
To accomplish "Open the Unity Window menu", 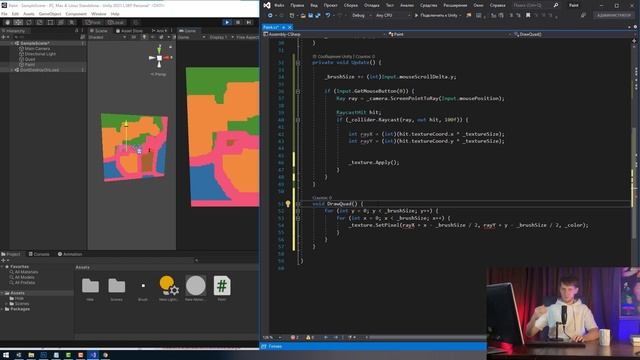I will pyautogui.click(x=98, y=14).
